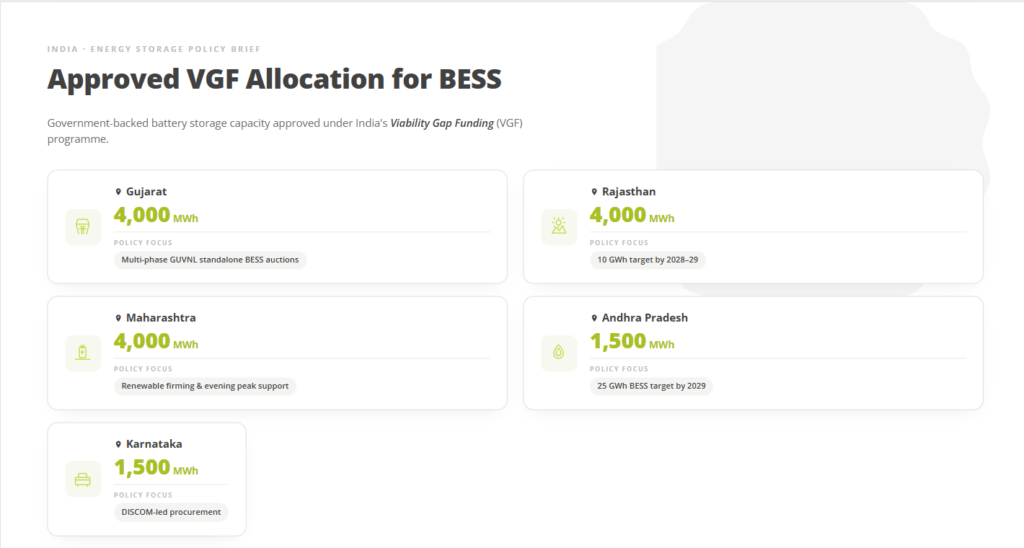Click the Rajasthan card's sun landscape icon
This screenshot has width=1024, height=548.
pos(559,227)
